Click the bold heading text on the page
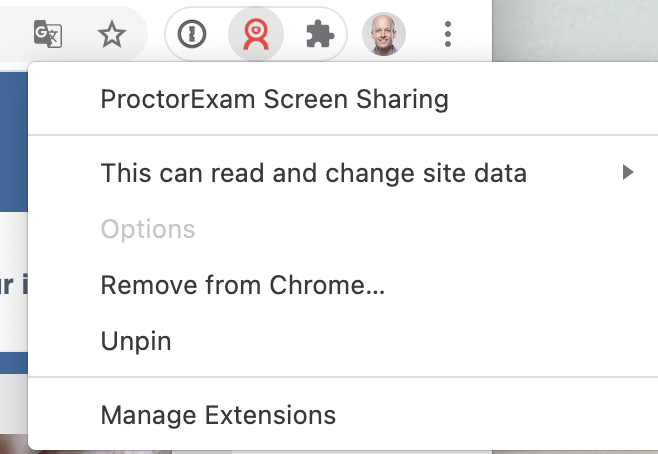This screenshot has width=658, height=454. [x=13, y=284]
